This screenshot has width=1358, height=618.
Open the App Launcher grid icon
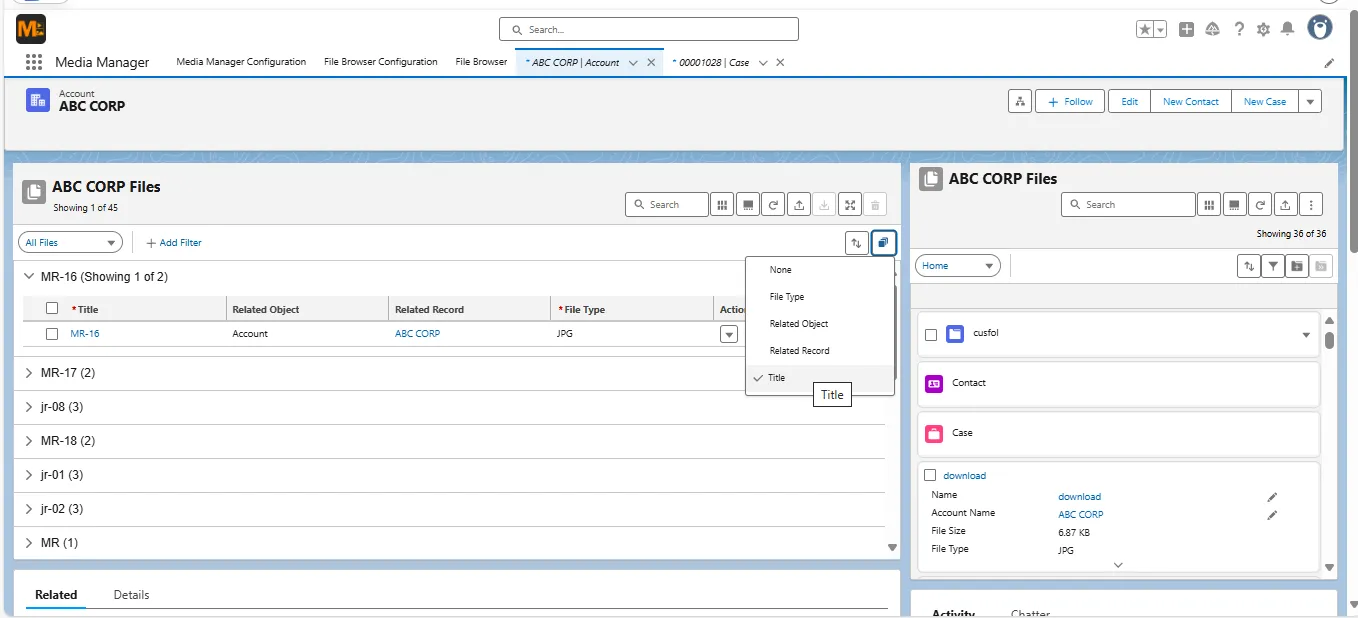pos(34,62)
